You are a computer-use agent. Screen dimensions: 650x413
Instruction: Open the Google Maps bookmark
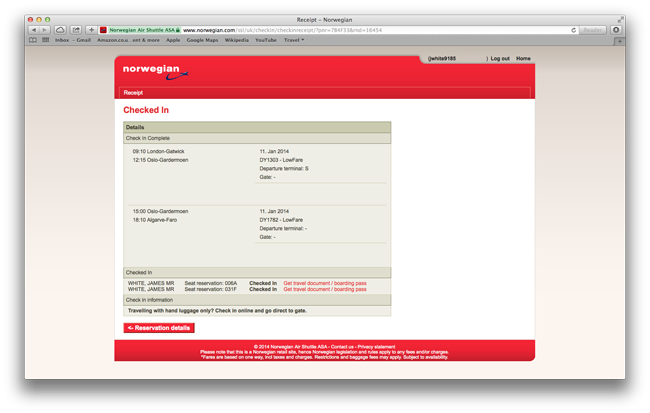tap(202, 40)
